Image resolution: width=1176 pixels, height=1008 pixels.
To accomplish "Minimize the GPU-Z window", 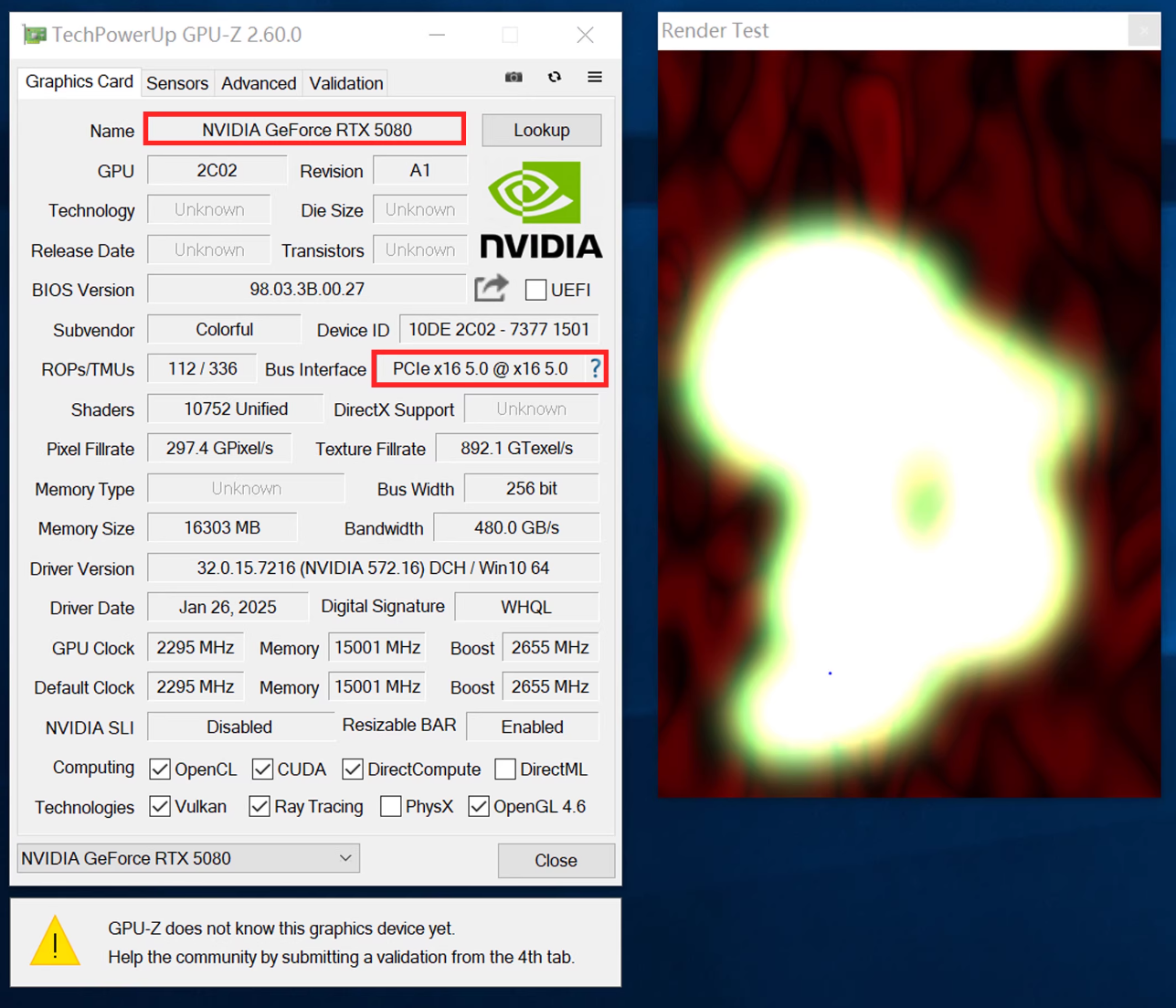I will [437, 35].
